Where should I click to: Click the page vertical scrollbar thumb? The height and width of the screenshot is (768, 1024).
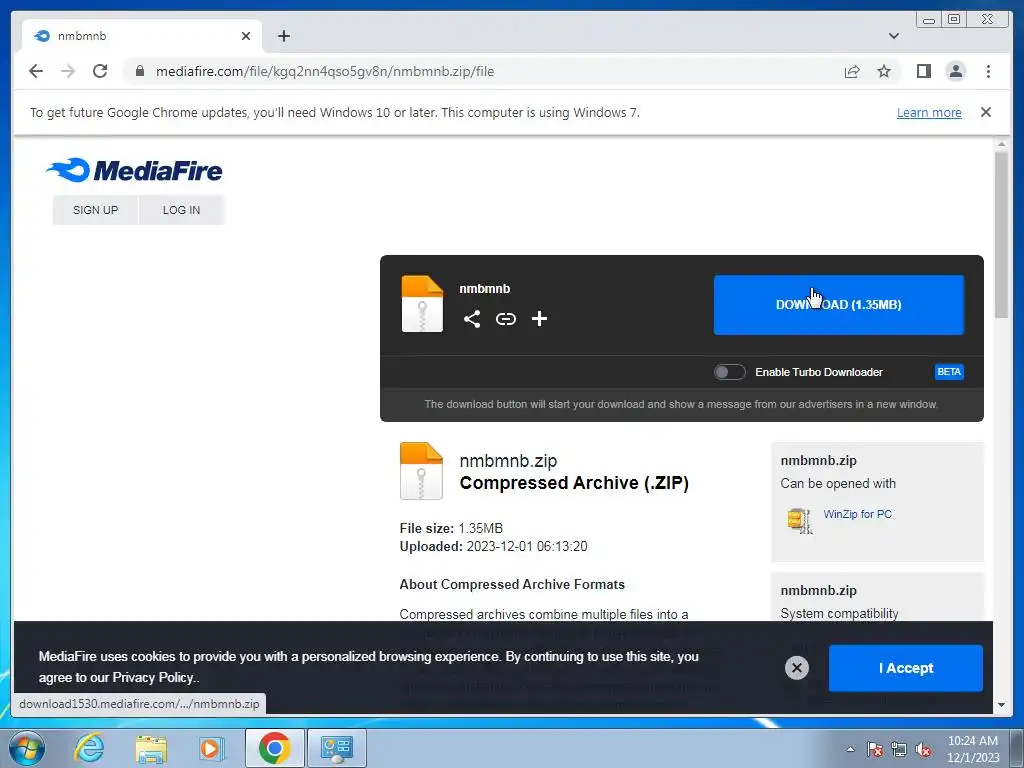pyautogui.click(x=1002, y=235)
